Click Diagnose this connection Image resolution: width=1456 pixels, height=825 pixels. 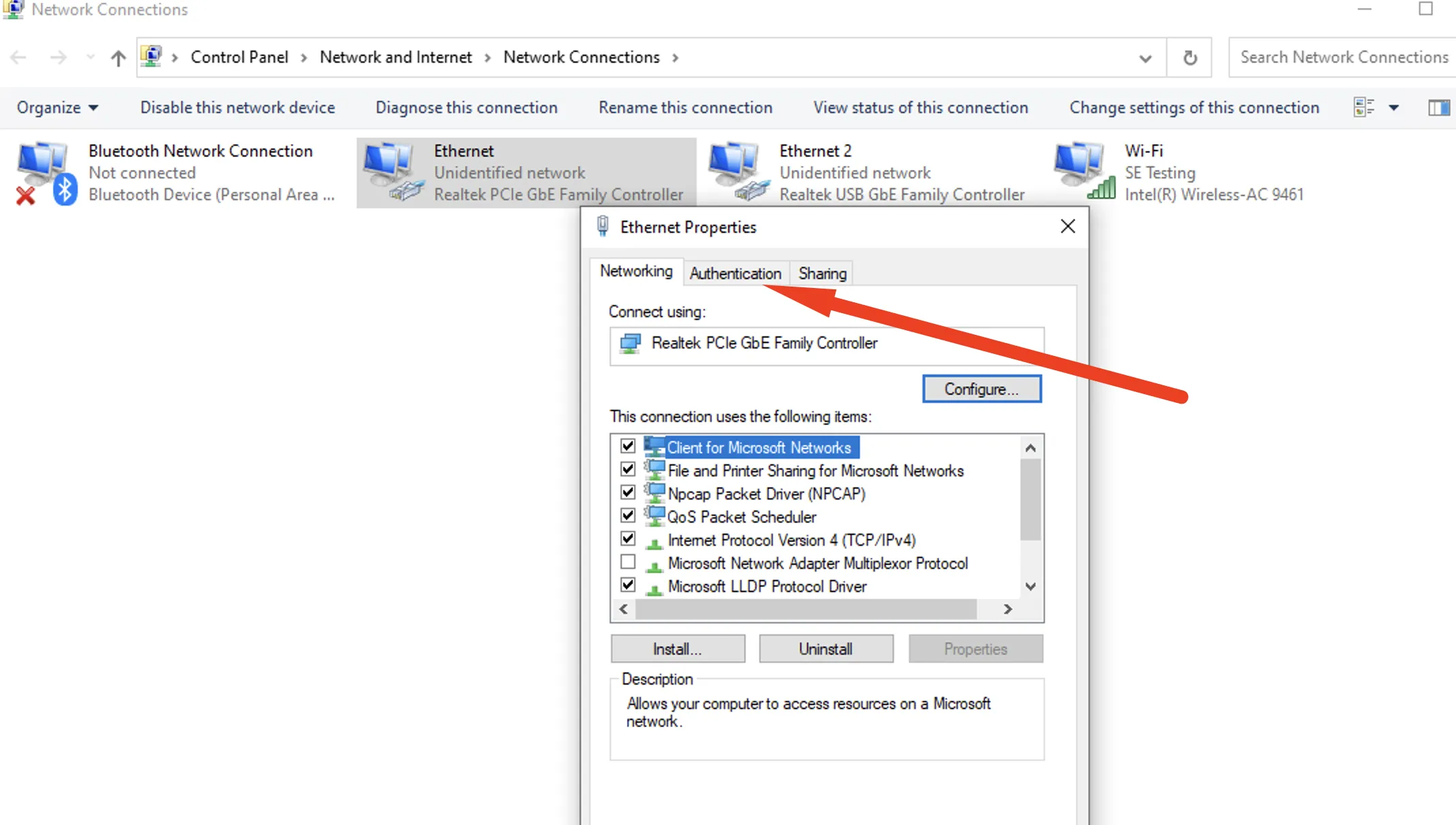pos(467,108)
